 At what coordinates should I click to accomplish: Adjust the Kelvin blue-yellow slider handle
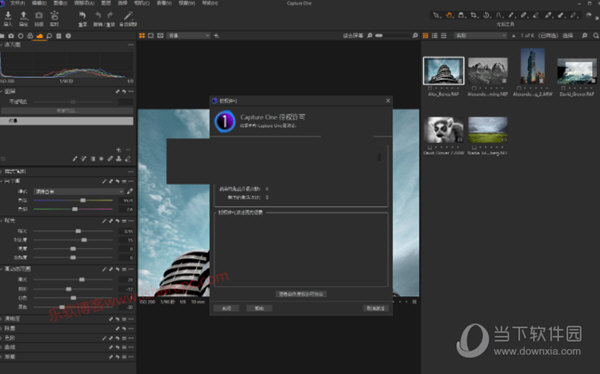(83, 200)
